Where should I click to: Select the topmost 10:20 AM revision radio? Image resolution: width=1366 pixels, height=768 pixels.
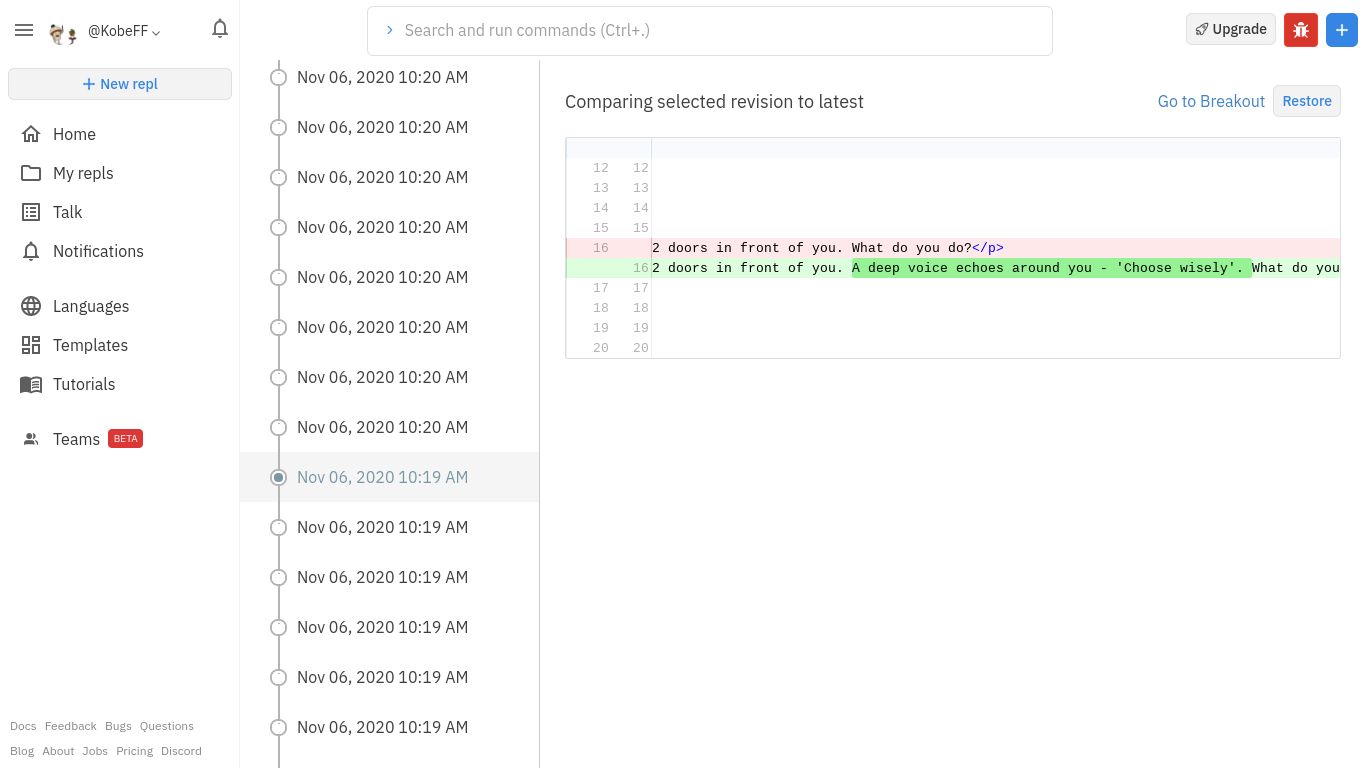pos(279,77)
